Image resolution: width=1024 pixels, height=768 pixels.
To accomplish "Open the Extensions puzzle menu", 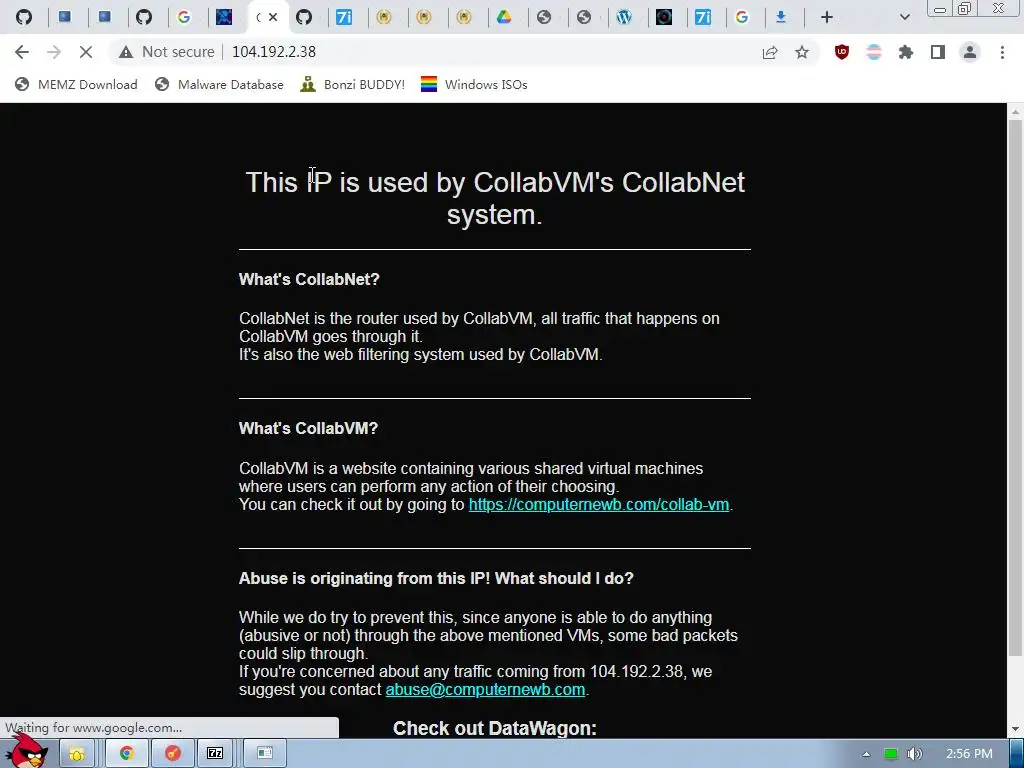I will (906, 52).
